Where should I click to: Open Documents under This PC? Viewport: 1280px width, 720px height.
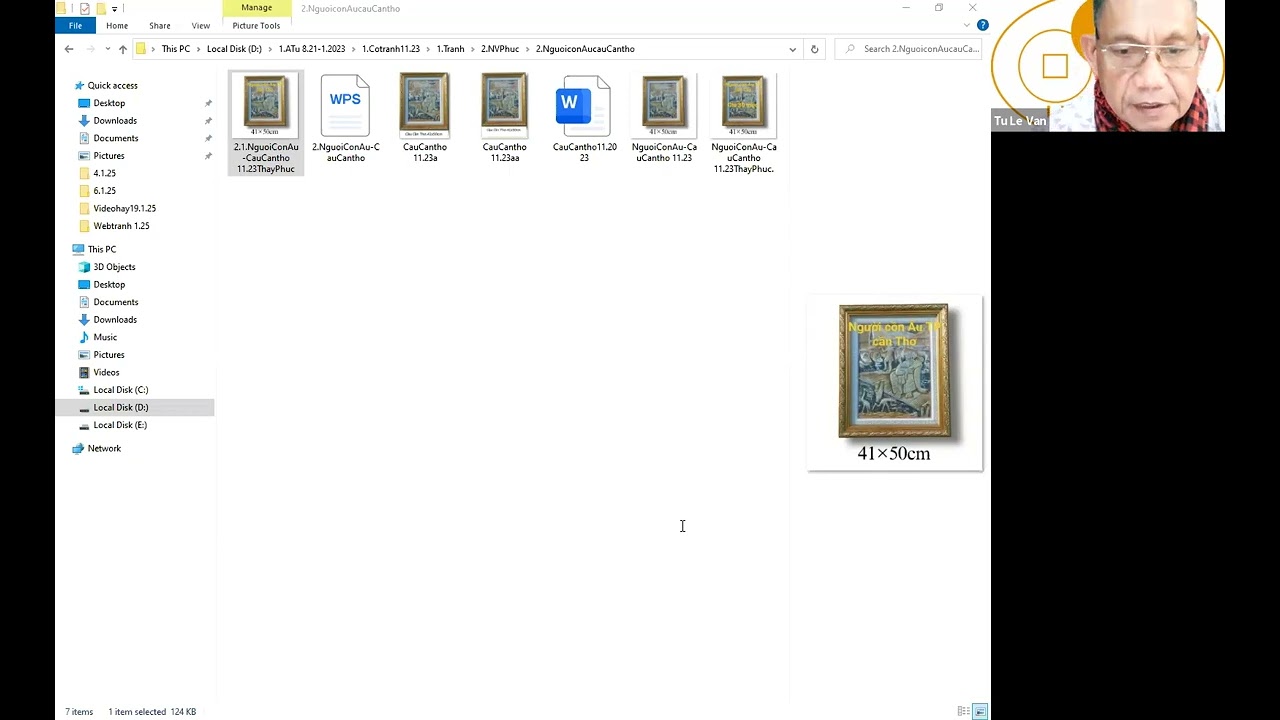pos(116,302)
